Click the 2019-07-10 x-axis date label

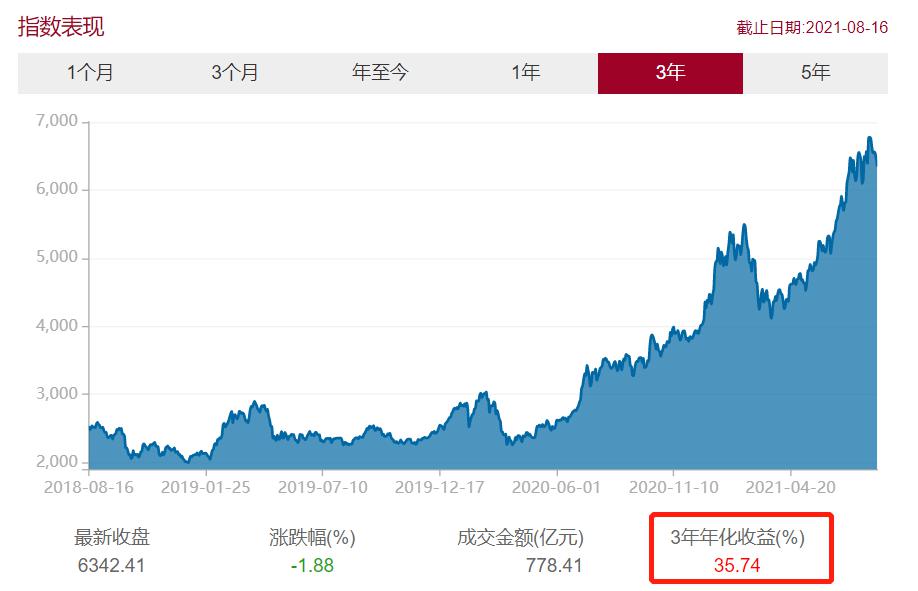click(x=323, y=487)
